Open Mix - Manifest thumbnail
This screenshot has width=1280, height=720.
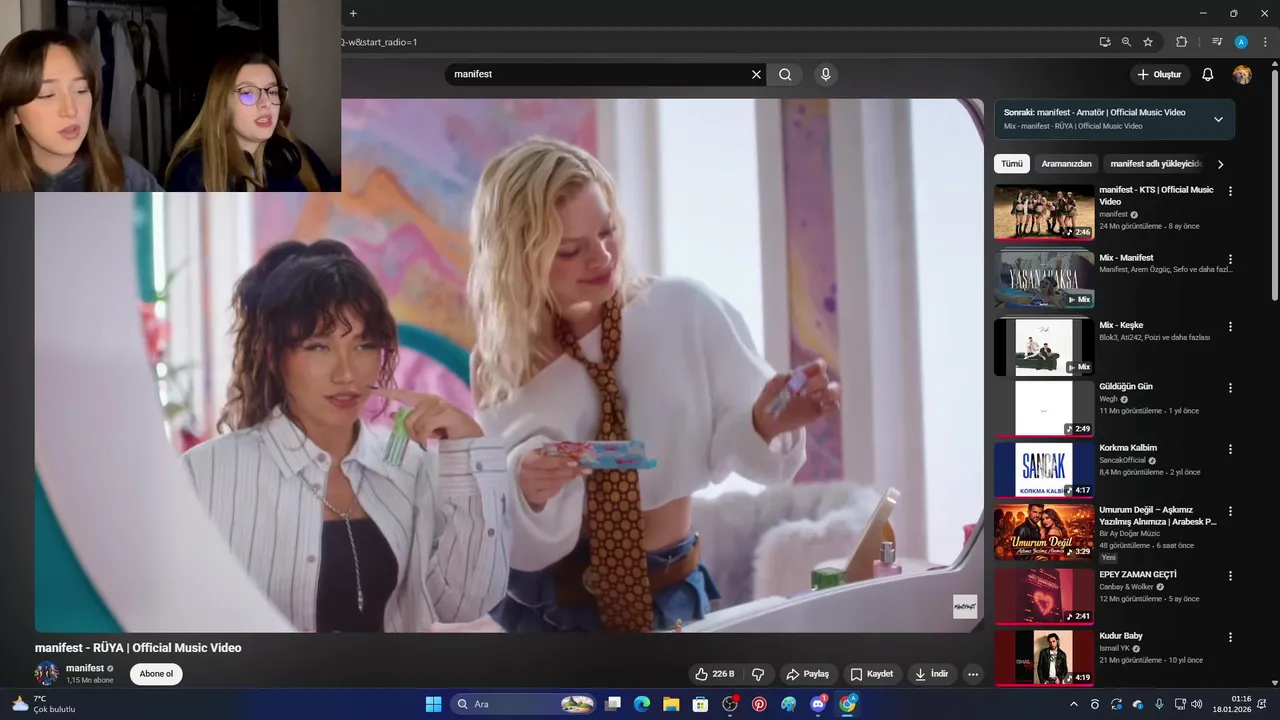pos(1044,279)
